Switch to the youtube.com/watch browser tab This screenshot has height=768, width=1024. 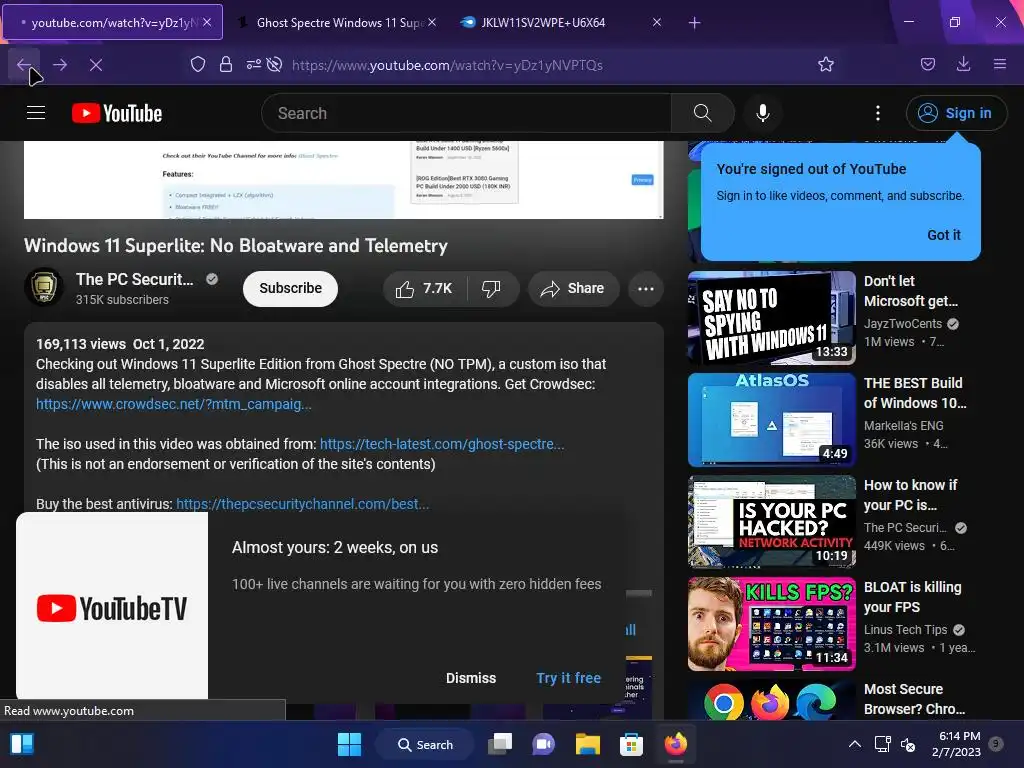click(113, 22)
